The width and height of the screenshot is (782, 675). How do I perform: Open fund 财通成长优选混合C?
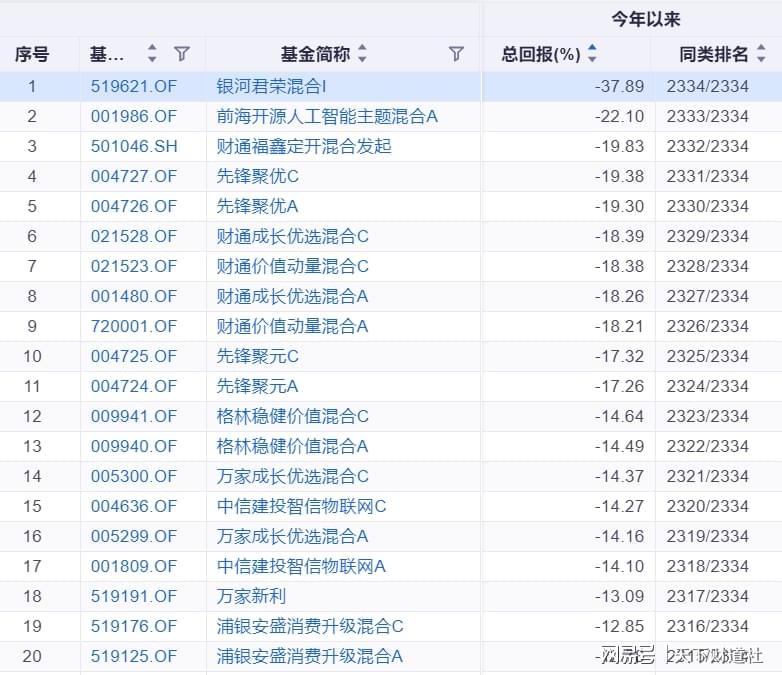(292, 236)
